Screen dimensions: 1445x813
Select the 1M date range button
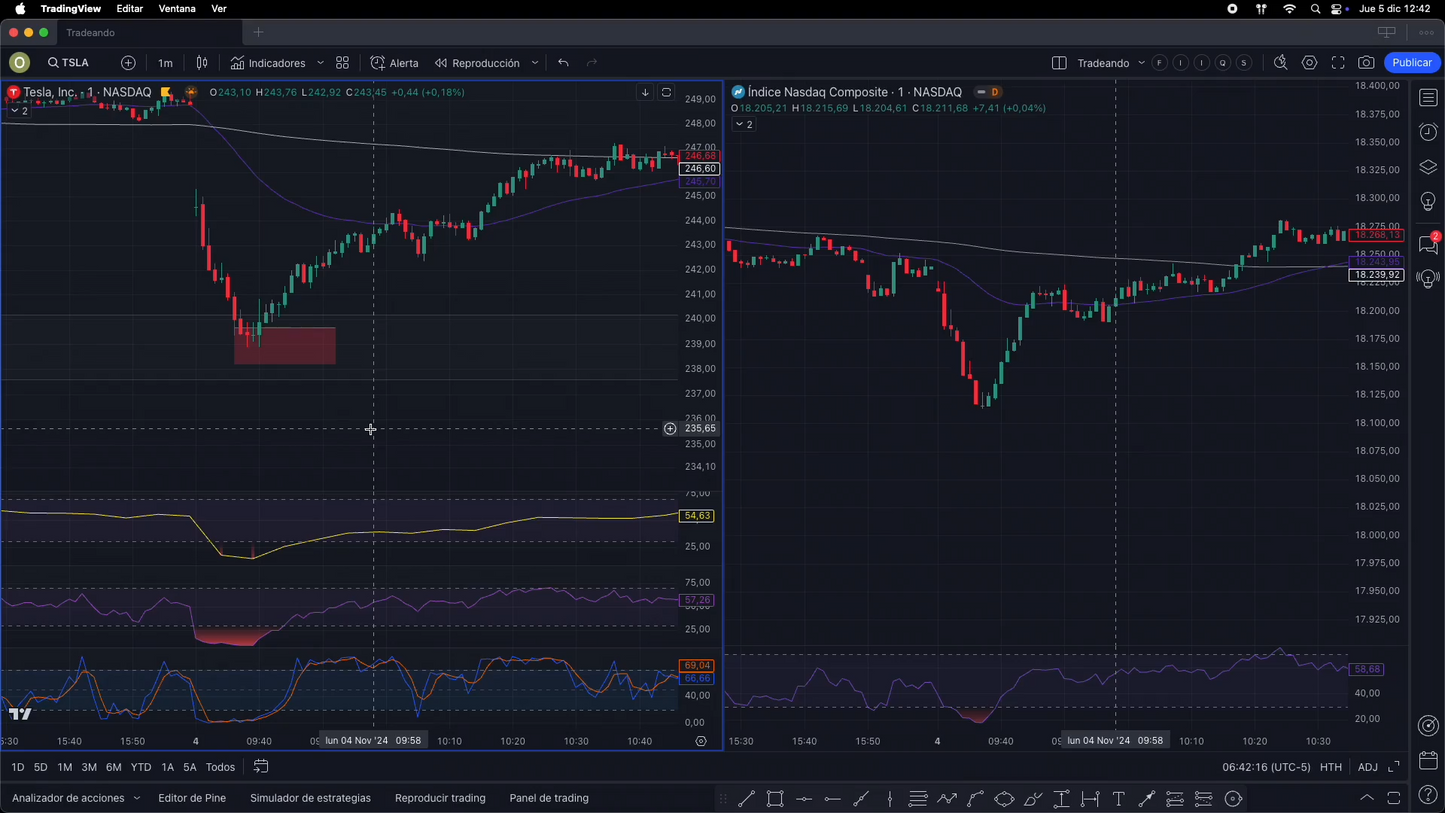[64, 767]
